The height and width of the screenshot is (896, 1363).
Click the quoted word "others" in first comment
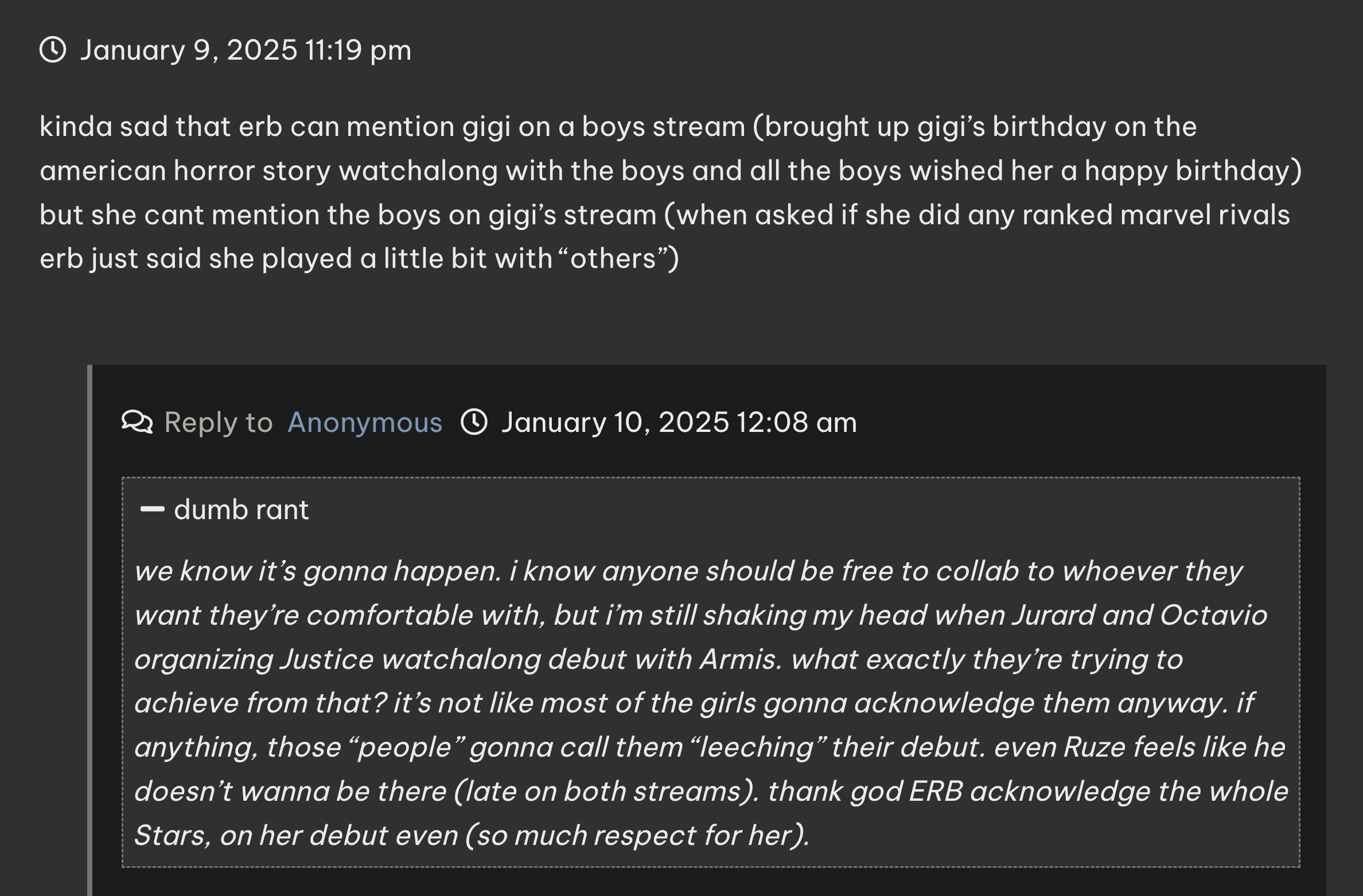pos(612,259)
